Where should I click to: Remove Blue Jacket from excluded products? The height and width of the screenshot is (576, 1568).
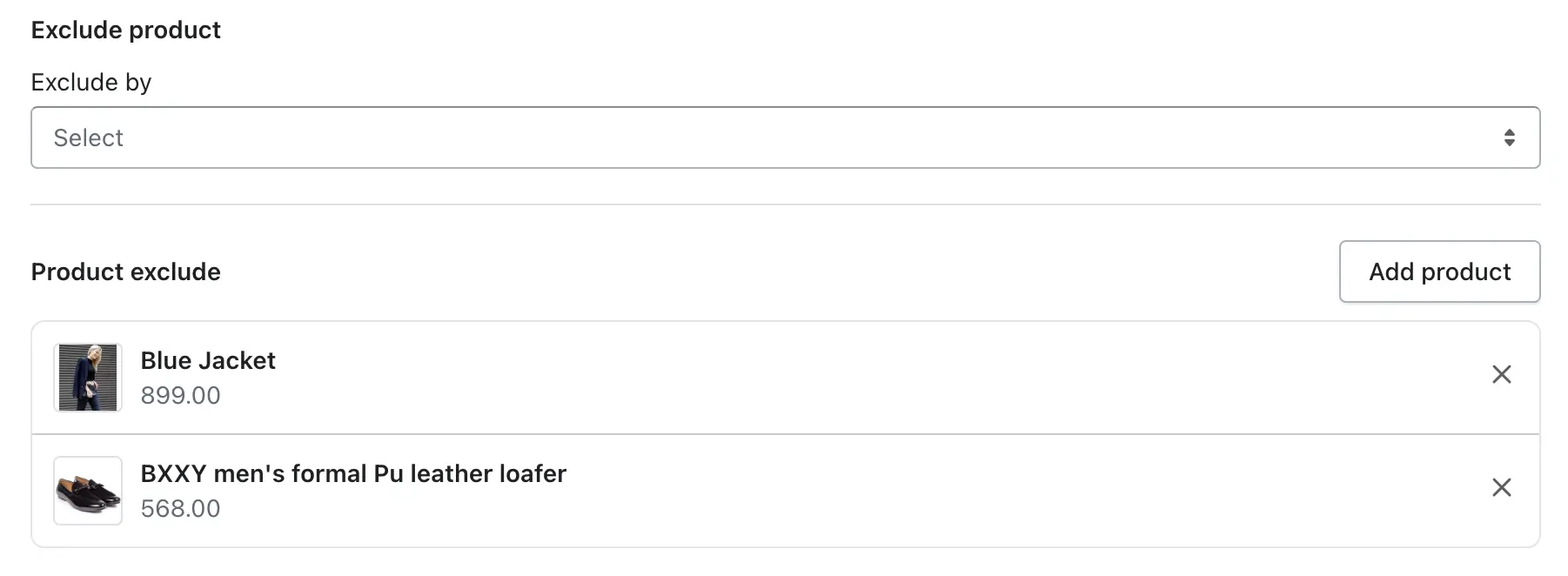coord(1501,374)
